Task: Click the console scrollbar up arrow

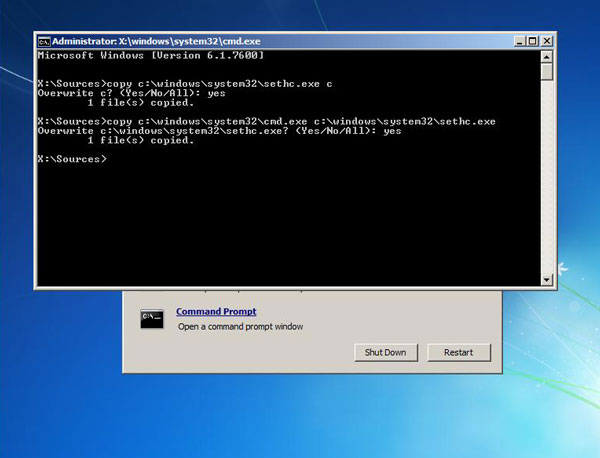Action: tap(547, 57)
